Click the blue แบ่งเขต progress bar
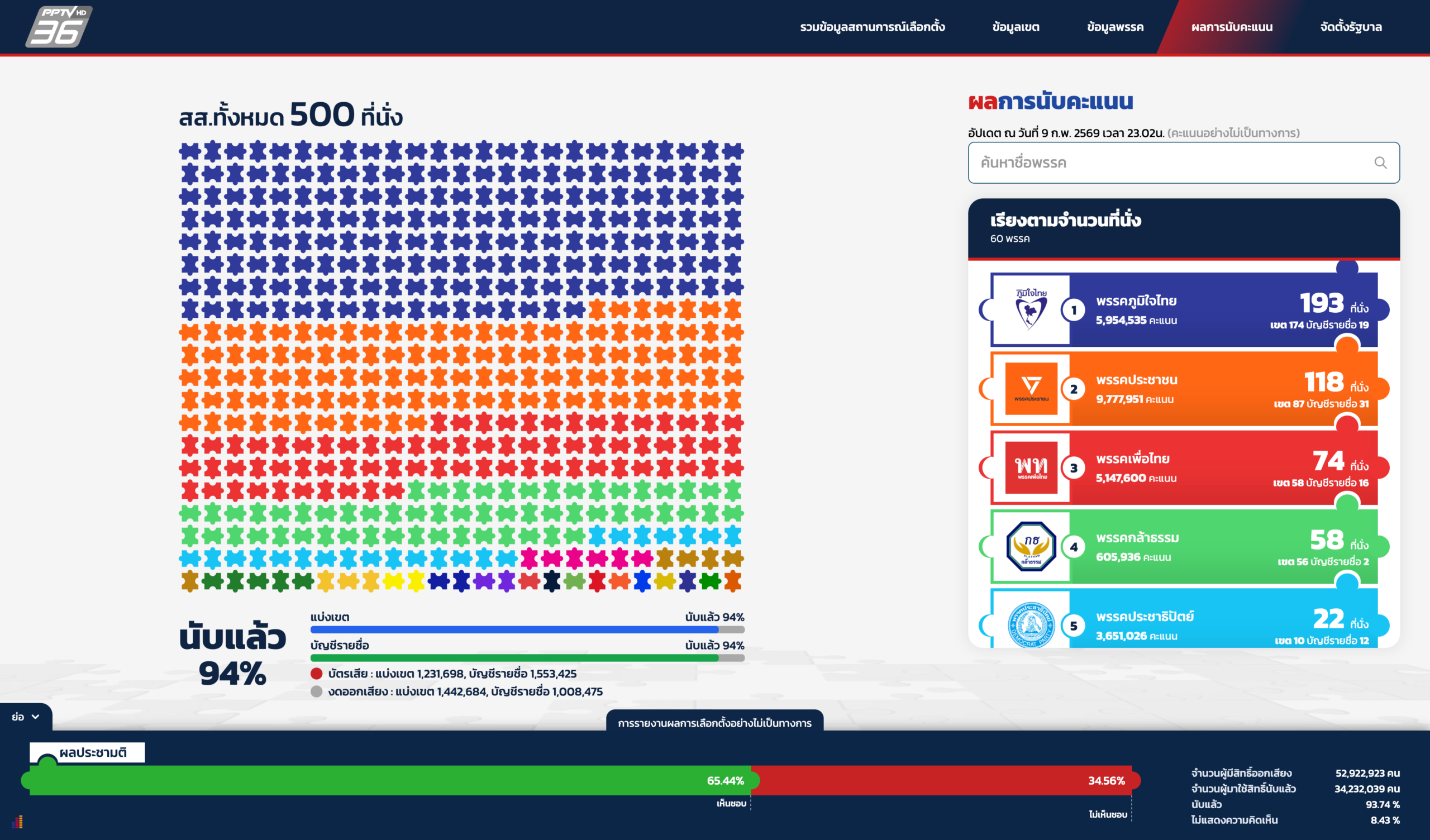Viewport: 1430px width, 840px height. point(513,629)
